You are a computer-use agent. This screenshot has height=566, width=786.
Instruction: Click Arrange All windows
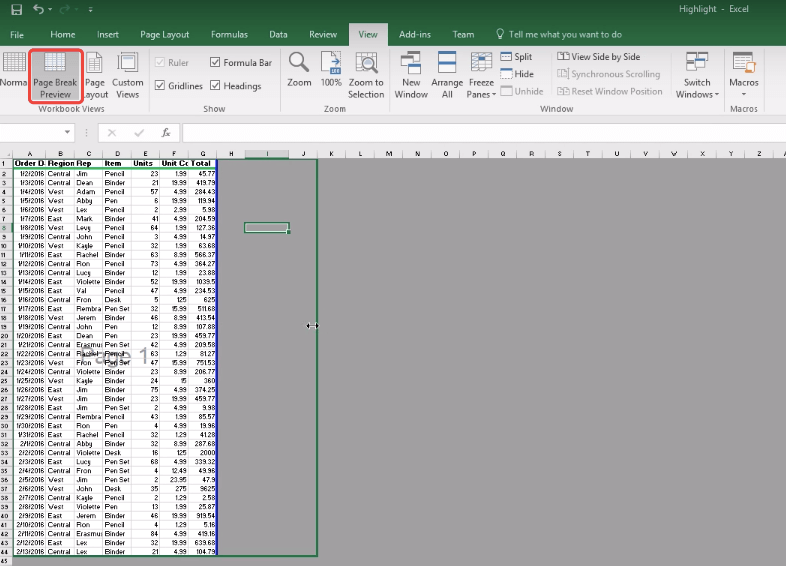pyautogui.click(x=447, y=75)
